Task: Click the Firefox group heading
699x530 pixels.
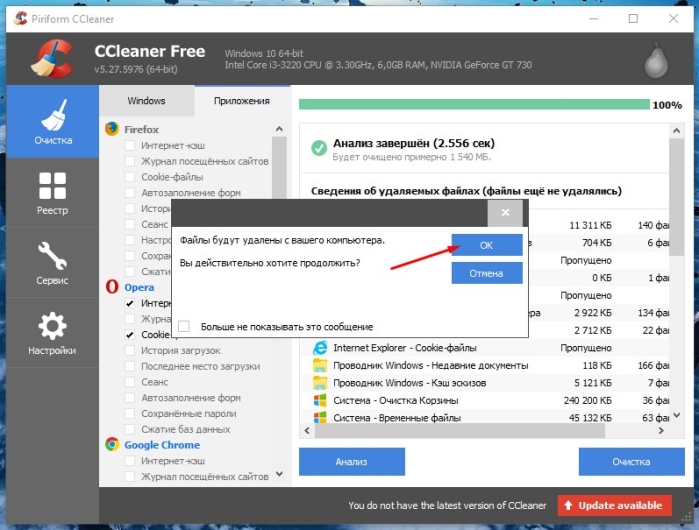Action: pyautogui.click(x=141, y=129)
